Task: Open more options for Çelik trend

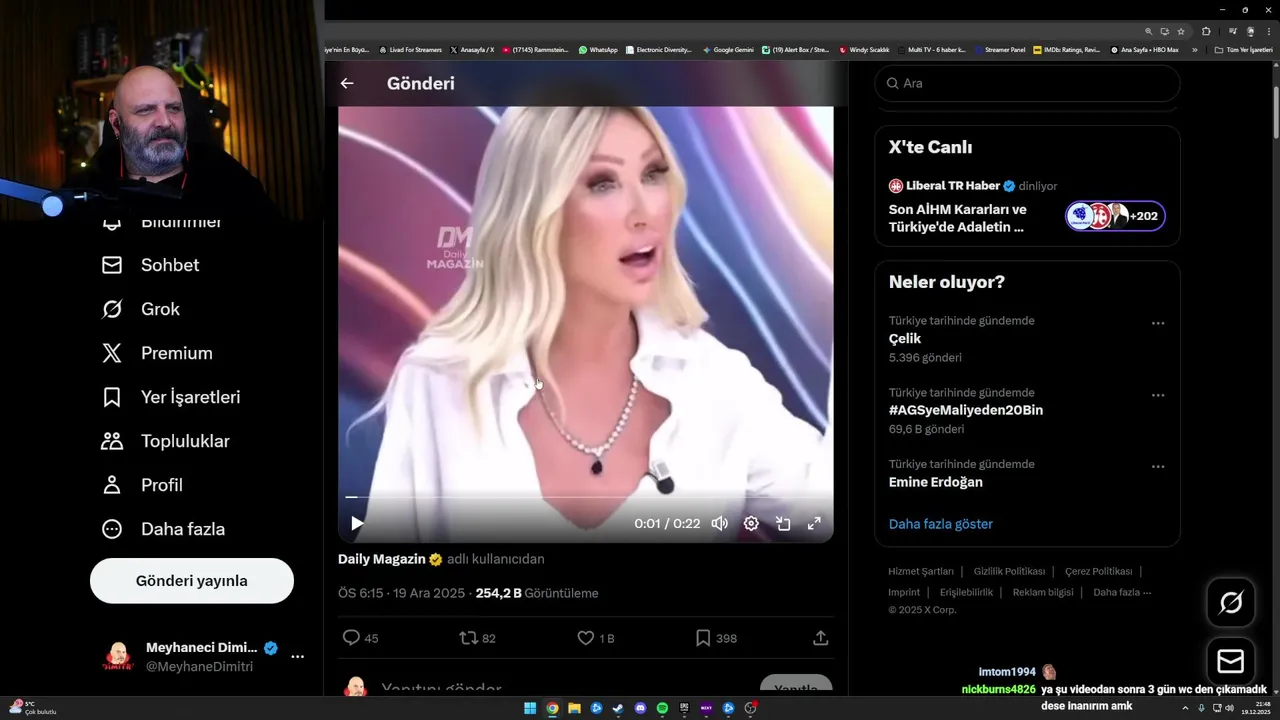Action: (1158, 323)
